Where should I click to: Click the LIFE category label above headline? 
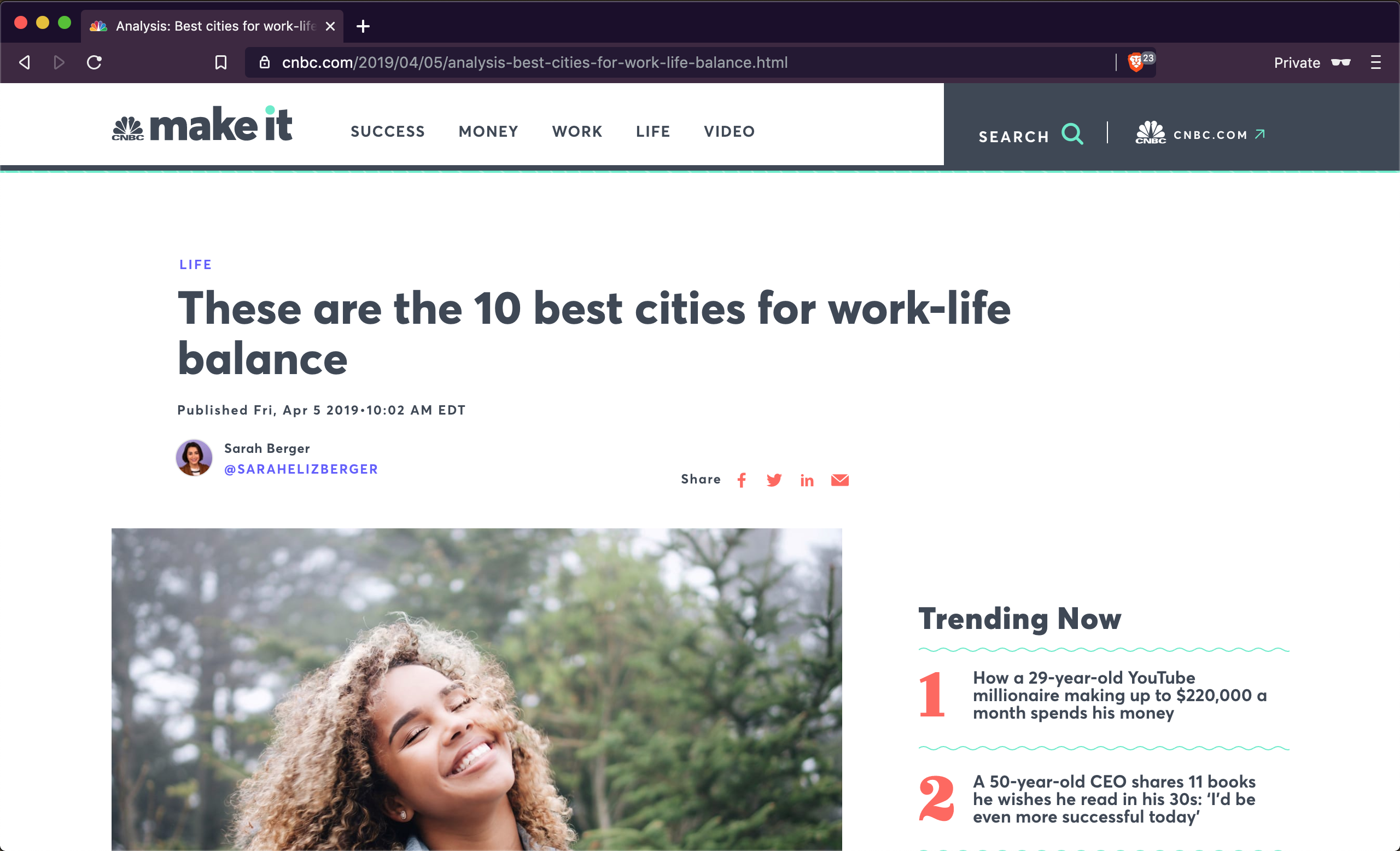tap(195, 265)
